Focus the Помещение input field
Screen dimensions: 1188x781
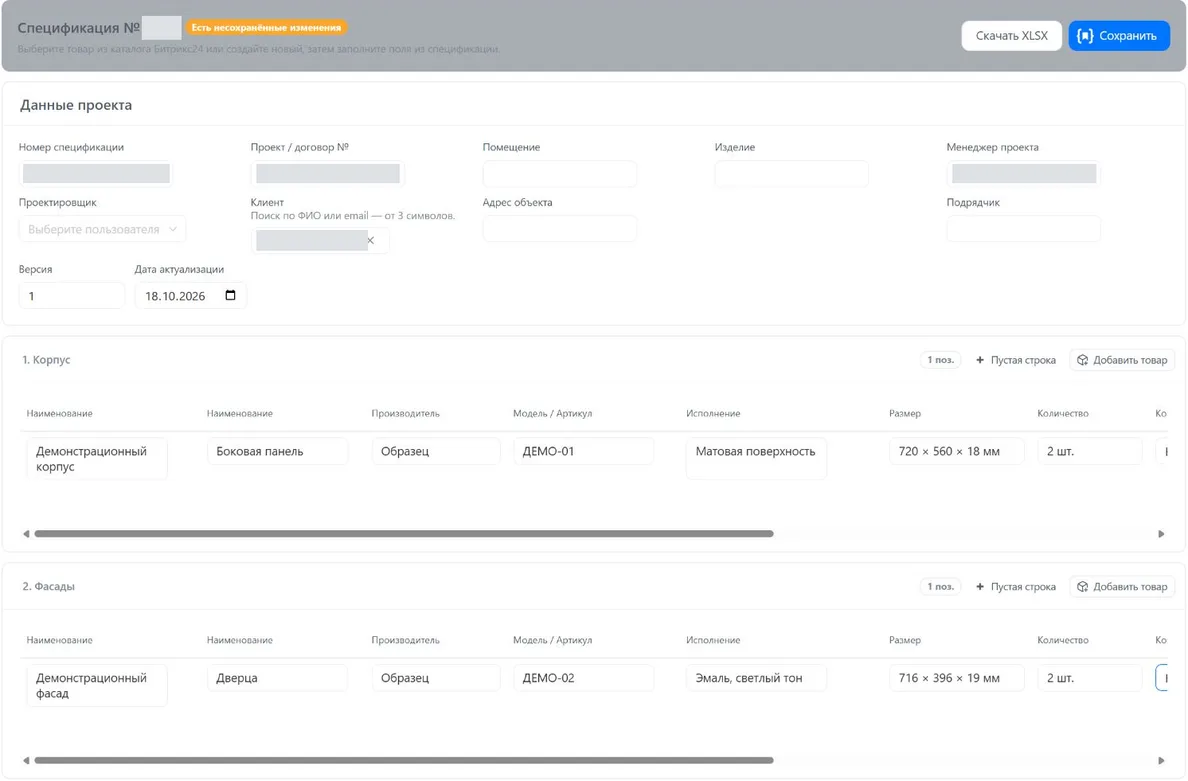click(x=560, y=173)
